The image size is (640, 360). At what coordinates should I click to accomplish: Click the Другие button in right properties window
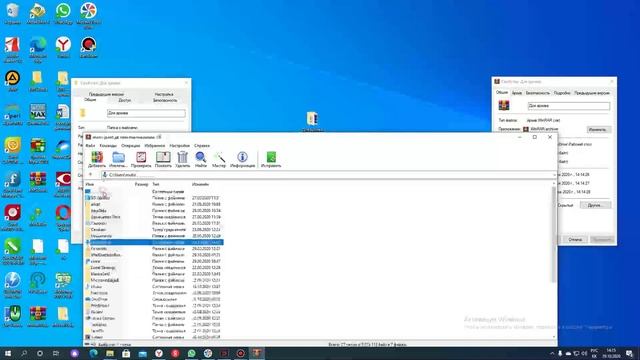coord(595,205)
